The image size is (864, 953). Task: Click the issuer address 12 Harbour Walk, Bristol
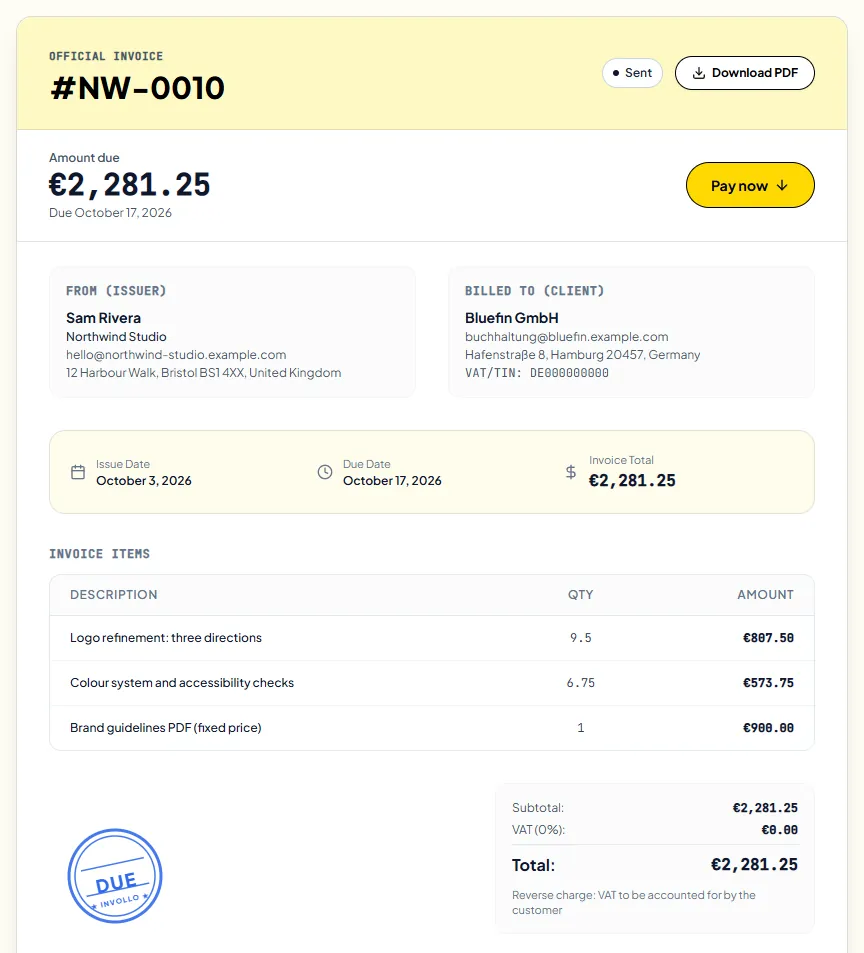coord(204,373)
